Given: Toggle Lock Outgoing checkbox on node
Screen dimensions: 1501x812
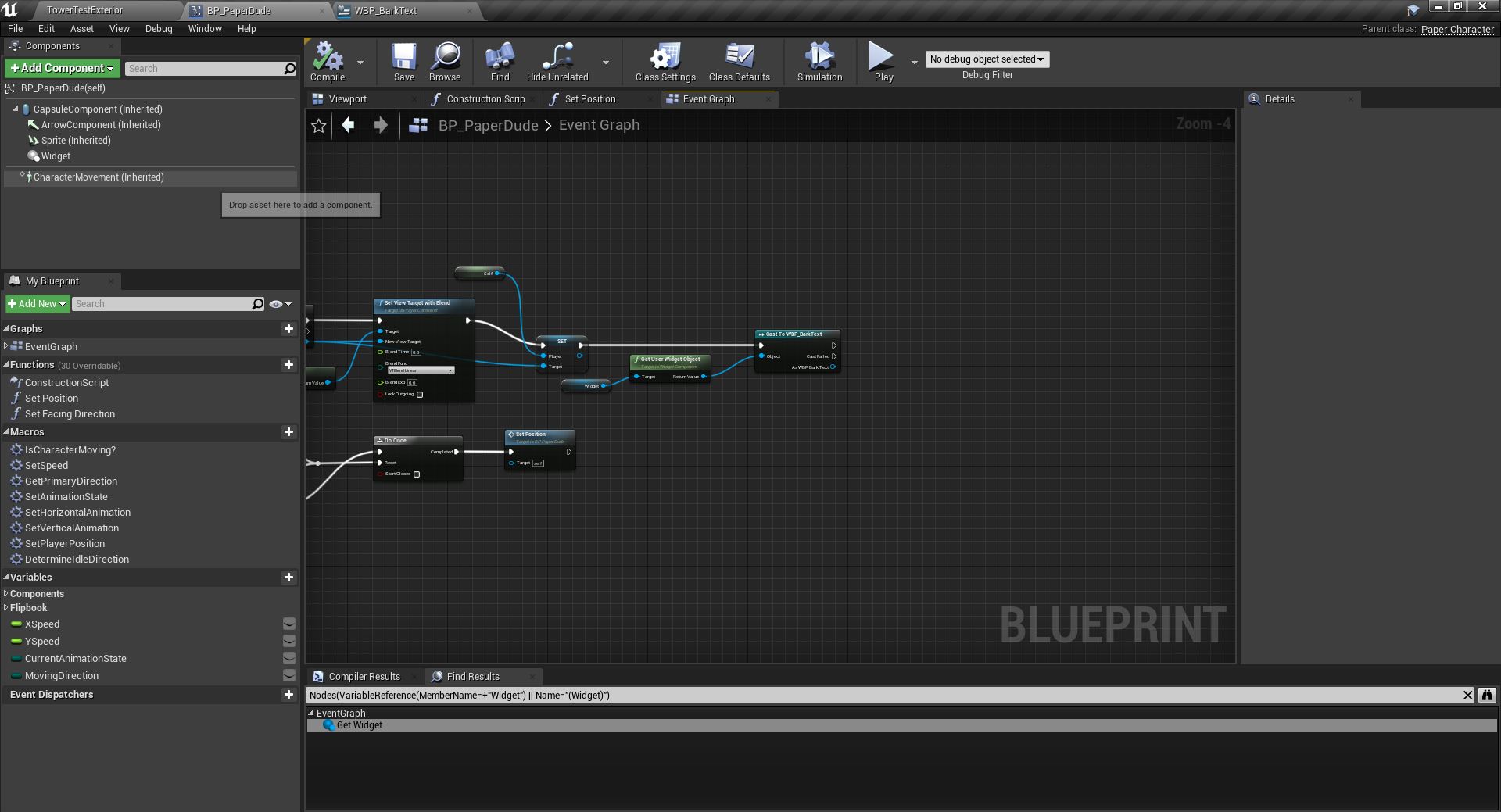Looking at the screenshot, I should point(420,395).
